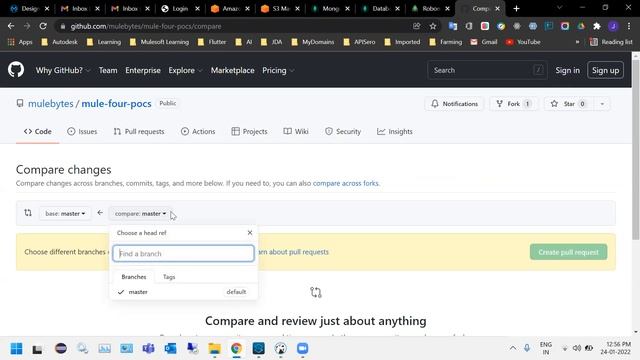Image resolution: width=640 pixels, height=360 pixels.
Task: Open the Pull requests tab
Action: 139,131
